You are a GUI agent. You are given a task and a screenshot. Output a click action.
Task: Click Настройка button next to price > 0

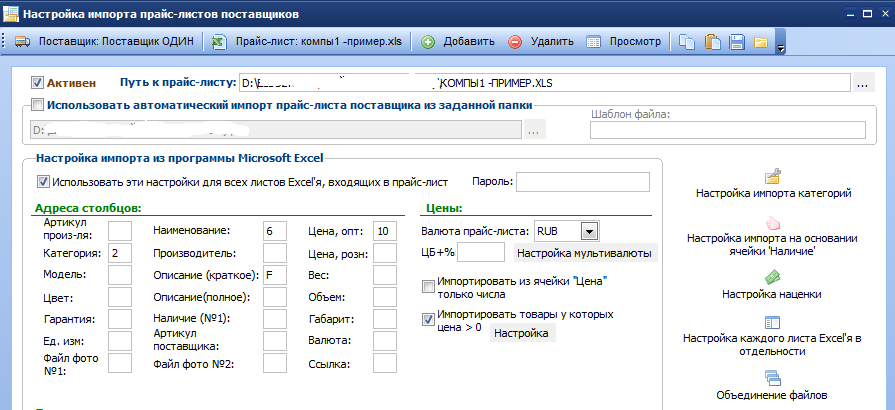(x=522, y=333)
